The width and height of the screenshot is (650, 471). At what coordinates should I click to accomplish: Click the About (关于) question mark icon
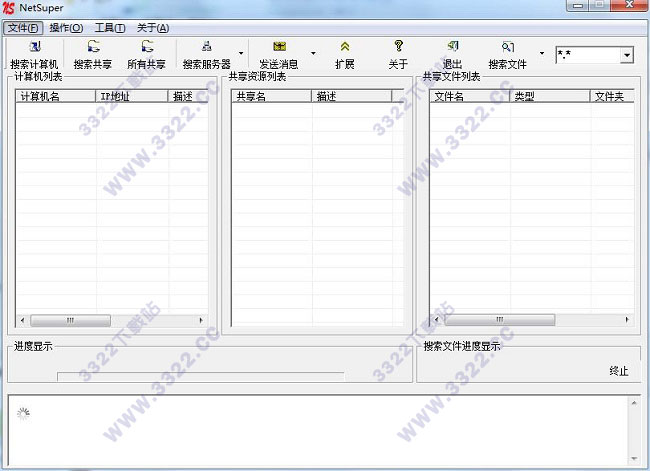click(x=398, y=46)
